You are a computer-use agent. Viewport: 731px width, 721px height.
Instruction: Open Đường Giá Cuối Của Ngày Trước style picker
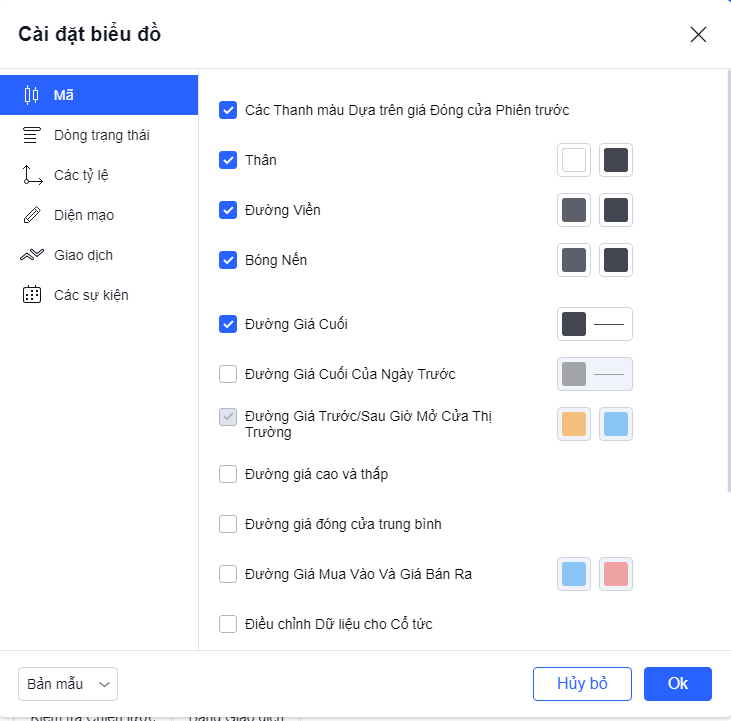595,374
